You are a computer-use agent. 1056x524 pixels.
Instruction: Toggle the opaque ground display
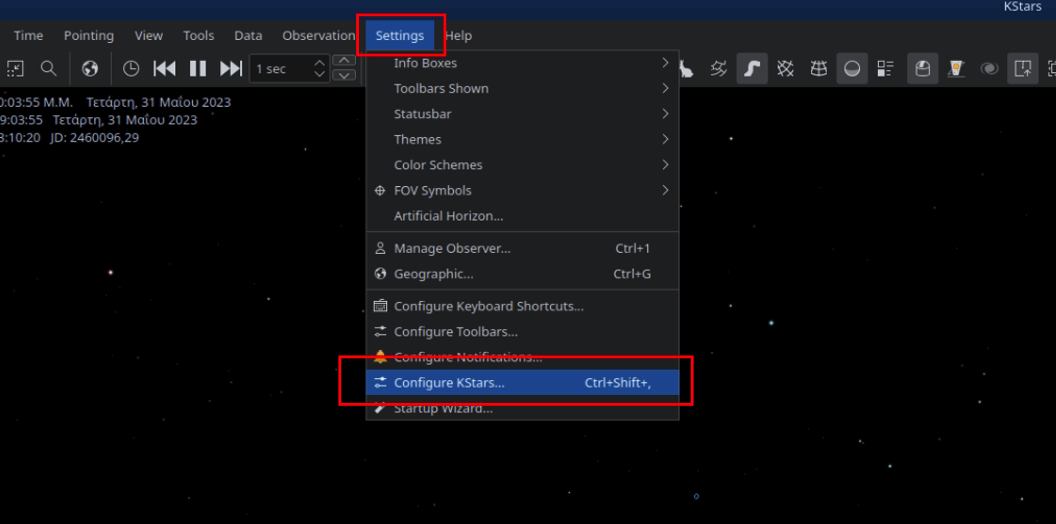pos(852,69)
